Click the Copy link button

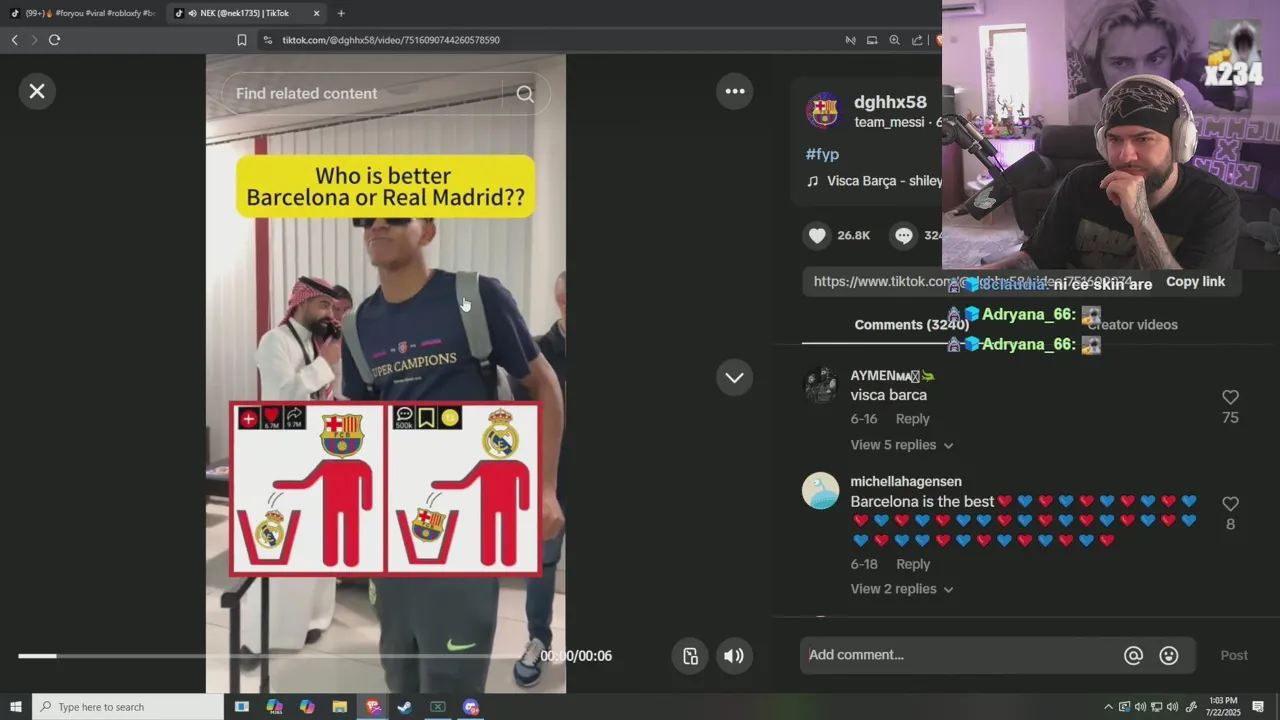click(x=1195, y=282)
